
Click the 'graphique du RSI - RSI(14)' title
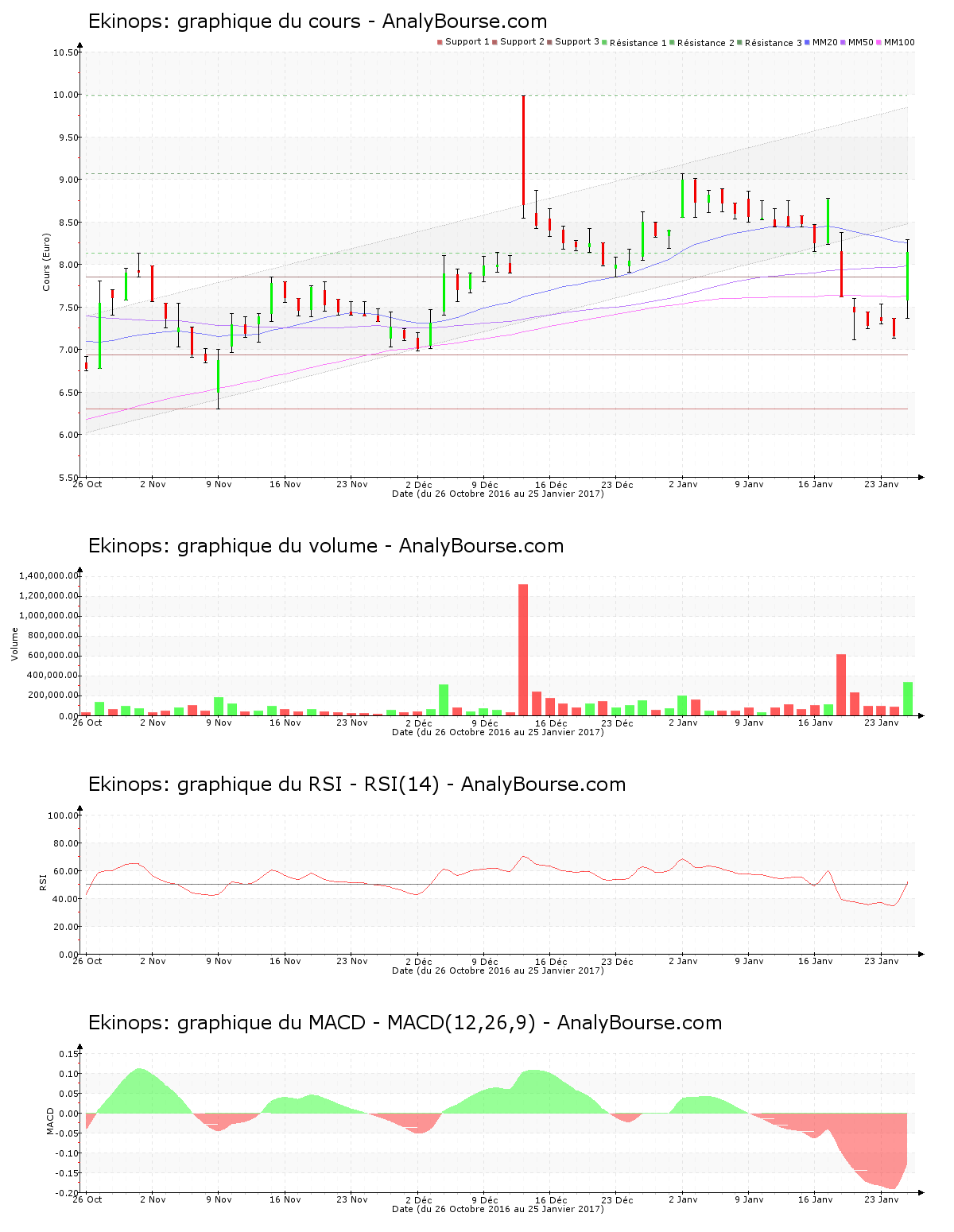click(x=357, y=785)
